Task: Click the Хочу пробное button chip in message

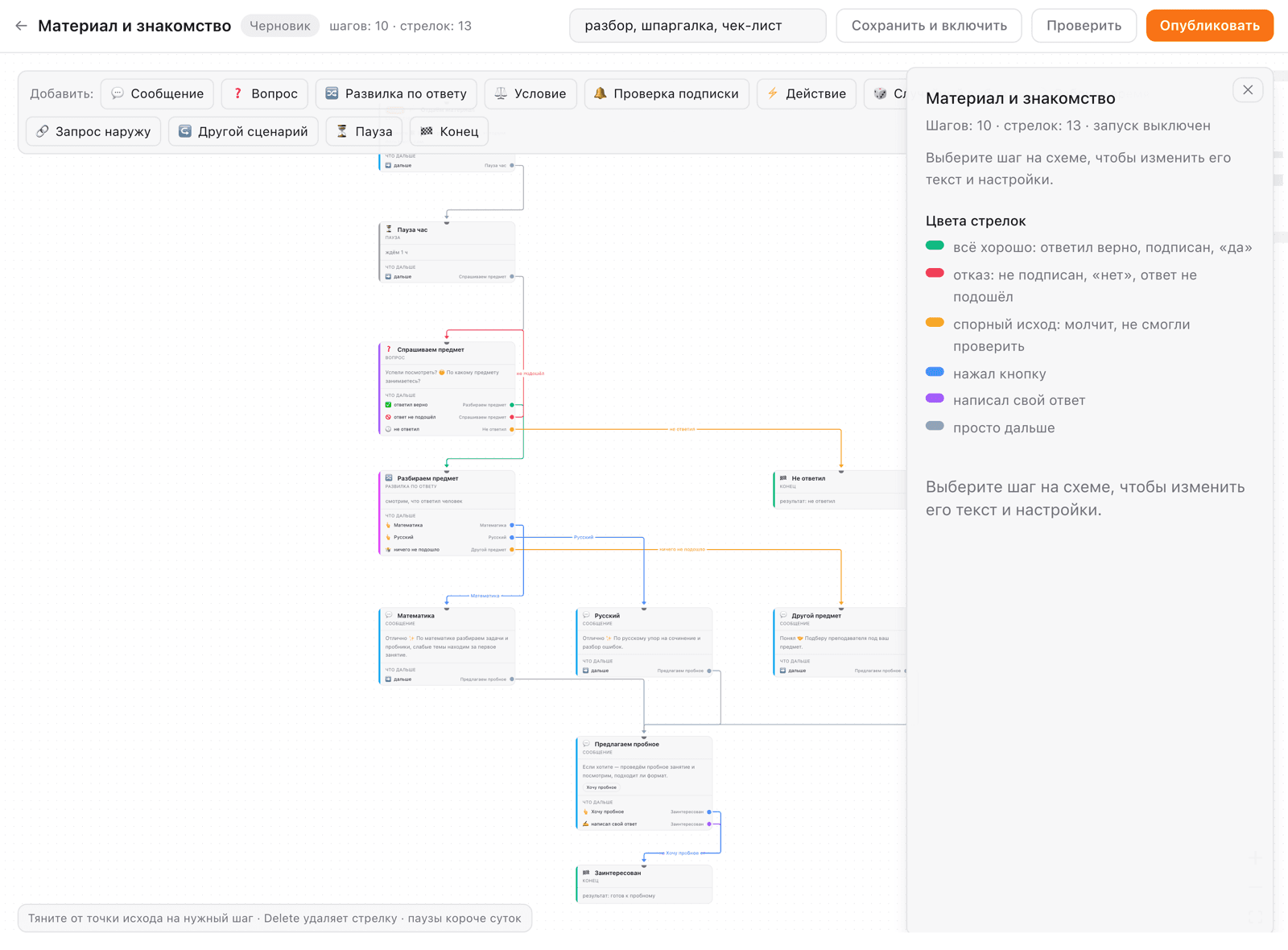Action: coord(601,787)
